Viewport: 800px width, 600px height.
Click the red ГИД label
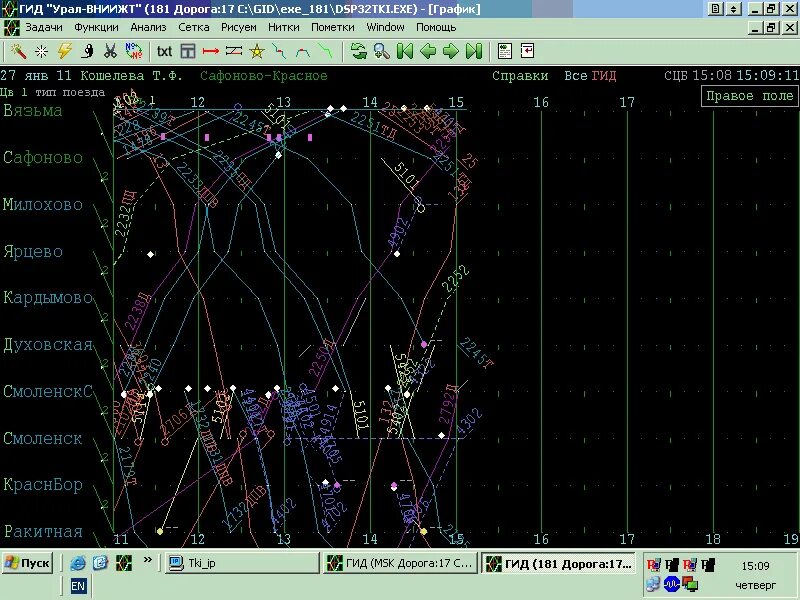604,76
